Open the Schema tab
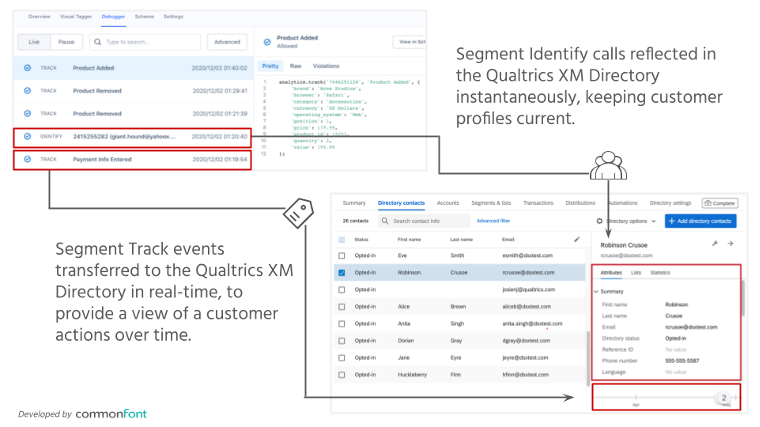This screenshot has width=760, height=427. tap(144, 16)
